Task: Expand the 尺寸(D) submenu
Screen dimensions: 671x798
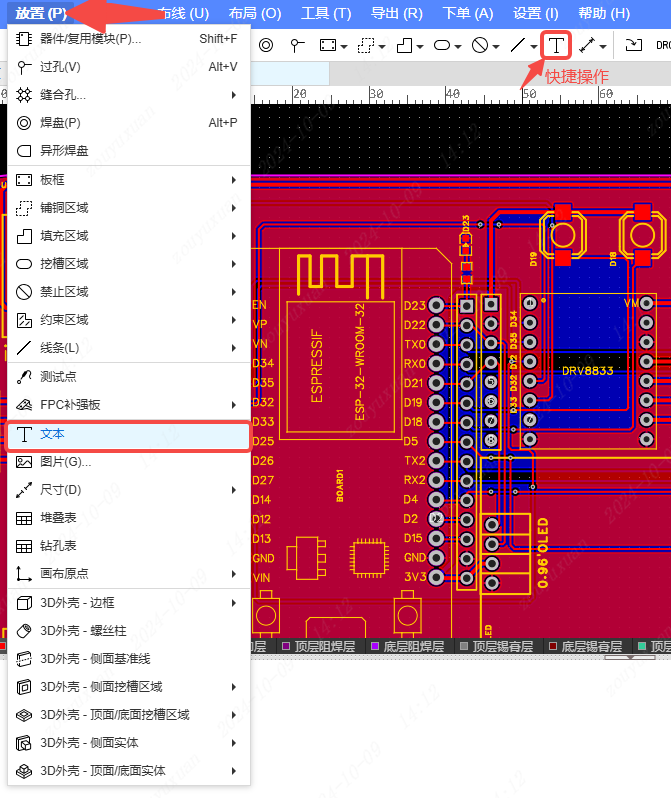Action: [x=129, y=490]
